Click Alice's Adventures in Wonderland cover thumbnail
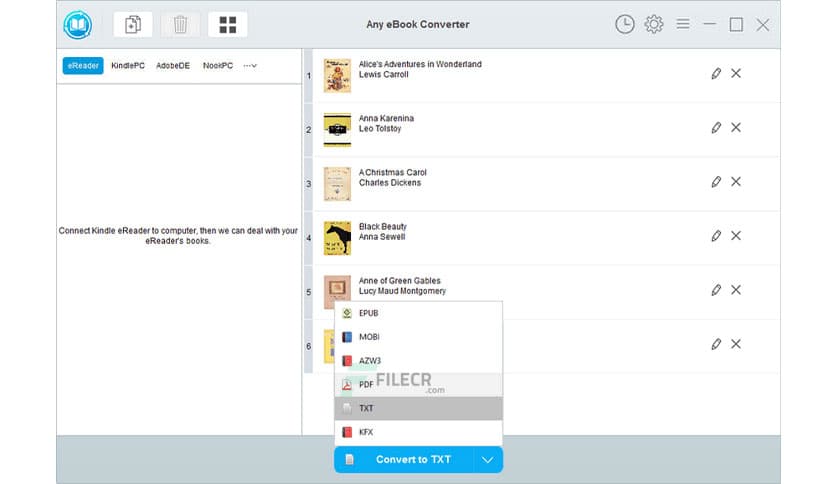 point(337,75)
